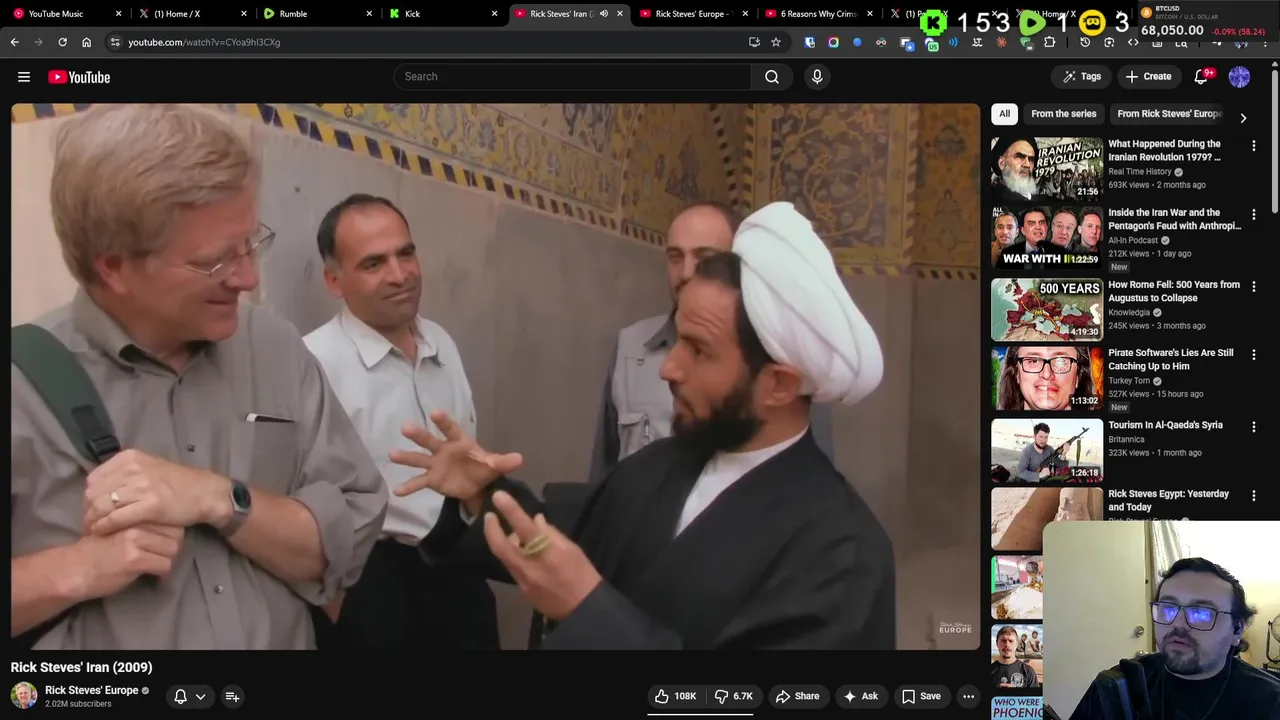Image resolution: width=1280 pixels, height=720 pixels.
Task: Close the YouTube Music tab
Action: (x=119, y=14)
